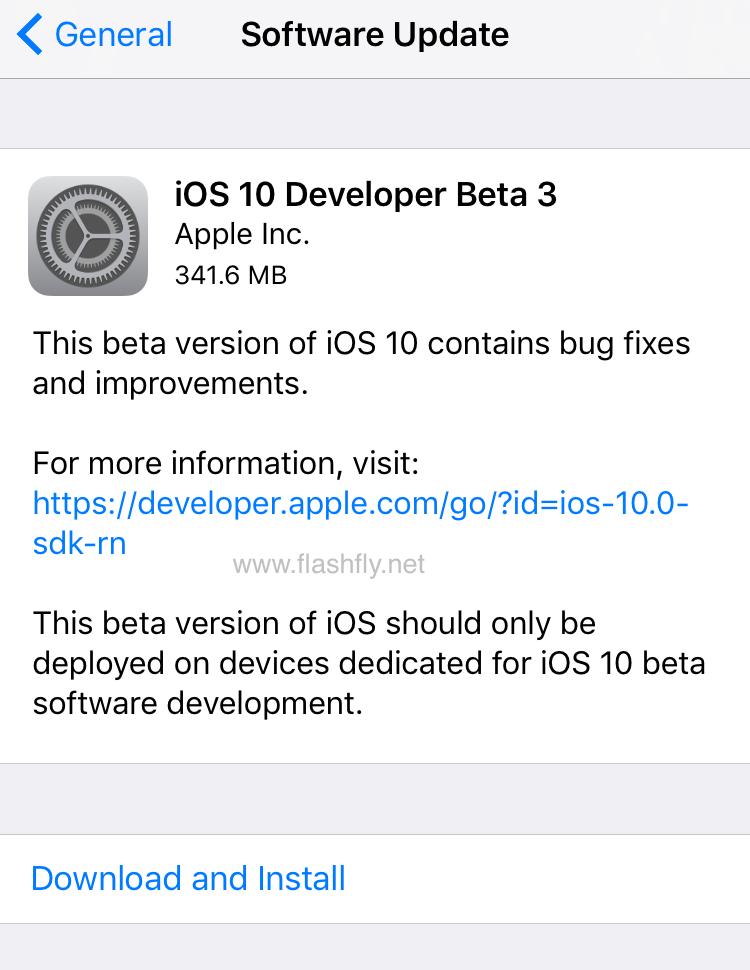Open the developer.apple.com release notes link
Viewport: 750px width, 970px height.
tap(360, 503)
